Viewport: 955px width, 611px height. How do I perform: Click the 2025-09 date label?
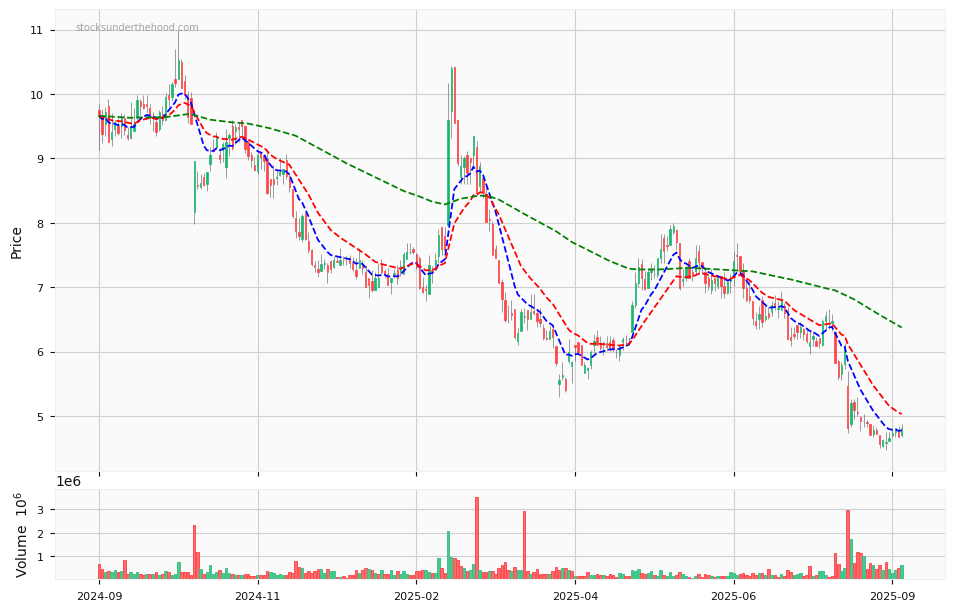(892, 595)
